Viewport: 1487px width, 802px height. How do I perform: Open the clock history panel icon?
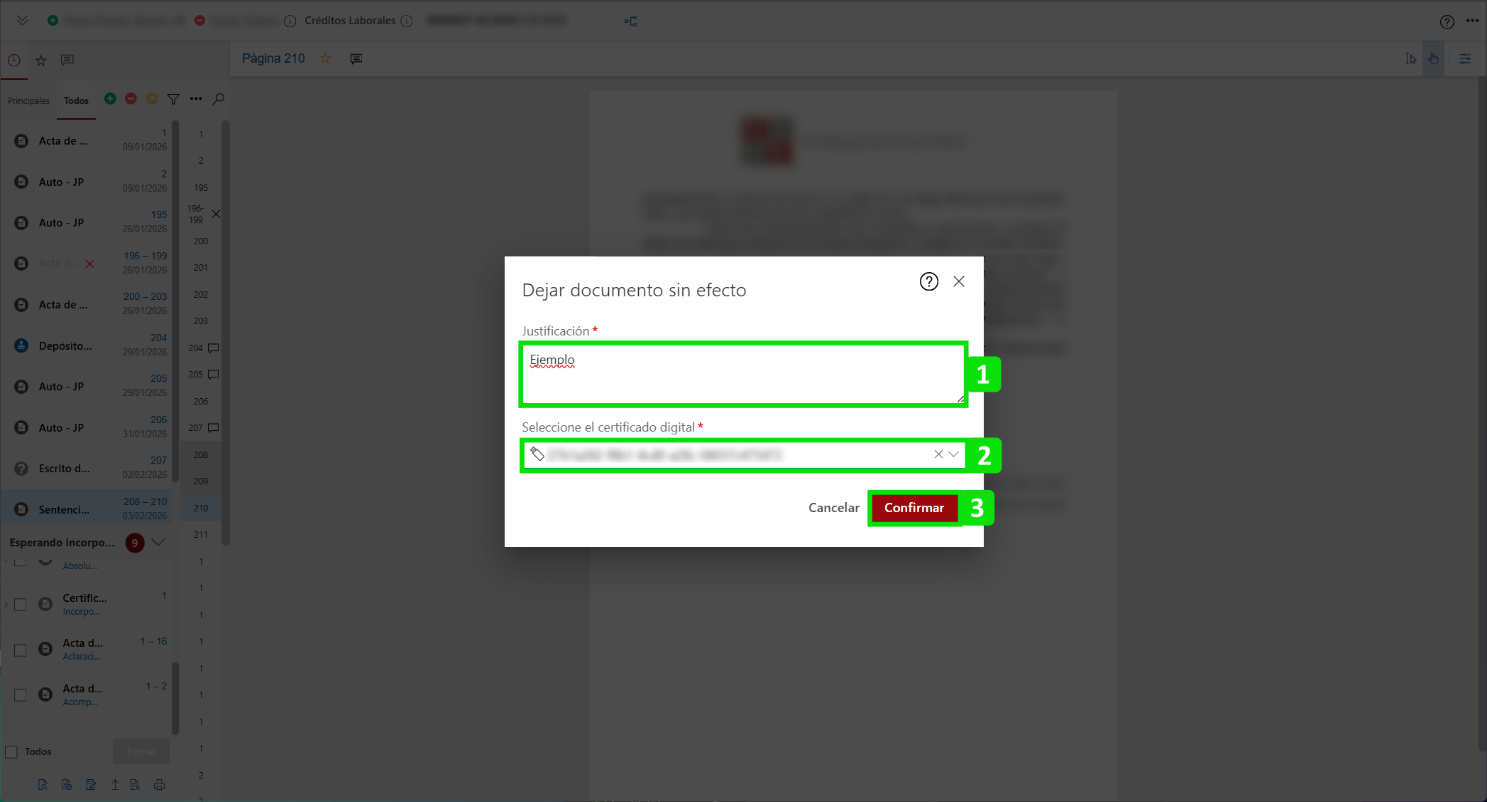(x=14, y=60)
